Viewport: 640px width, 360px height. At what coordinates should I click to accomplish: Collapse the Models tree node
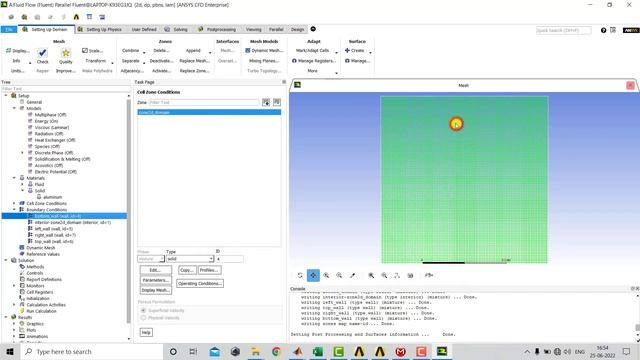click(x=14, y=108)
